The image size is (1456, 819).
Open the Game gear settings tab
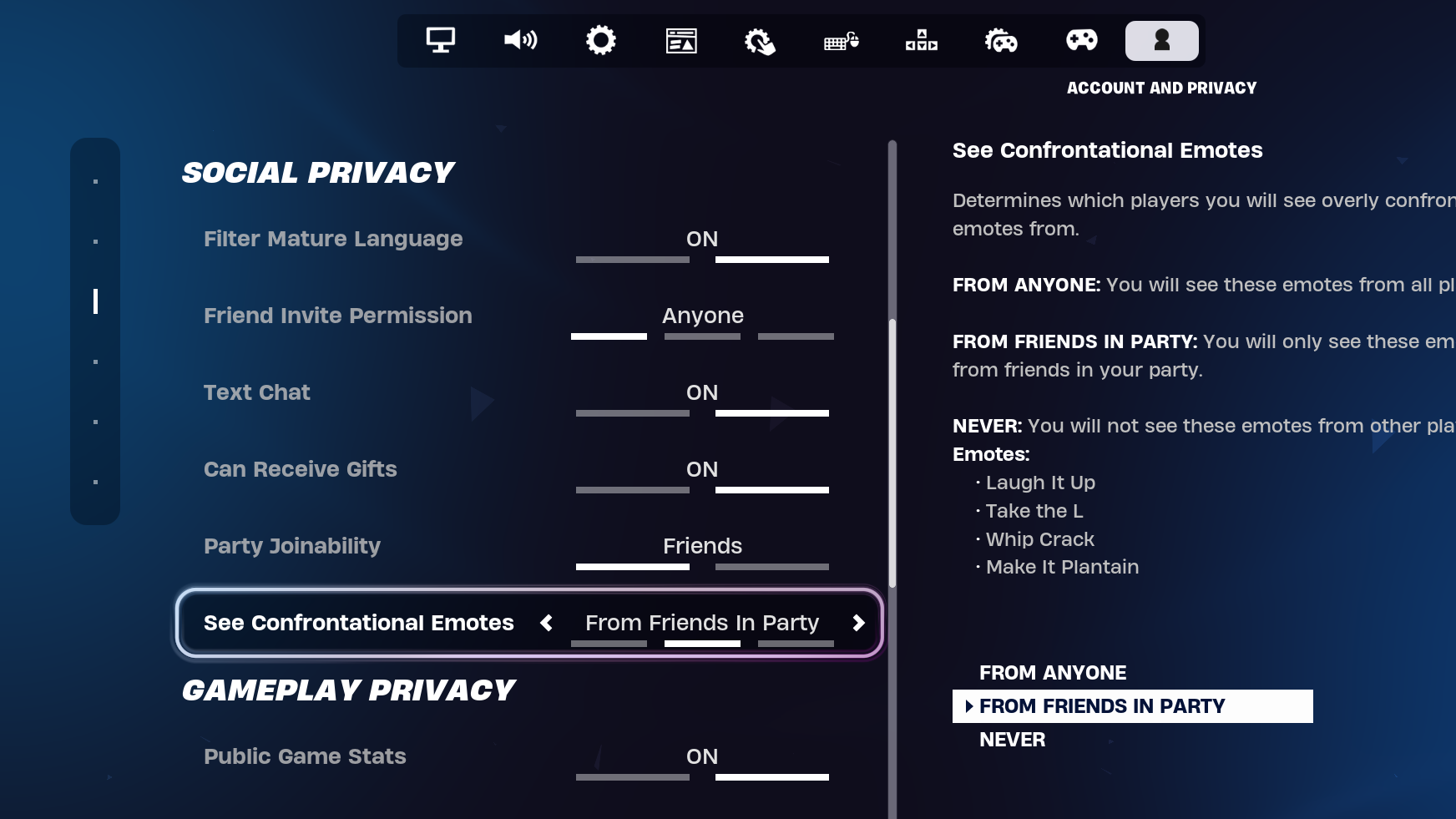pyautogui.click(x=600, y=40)
